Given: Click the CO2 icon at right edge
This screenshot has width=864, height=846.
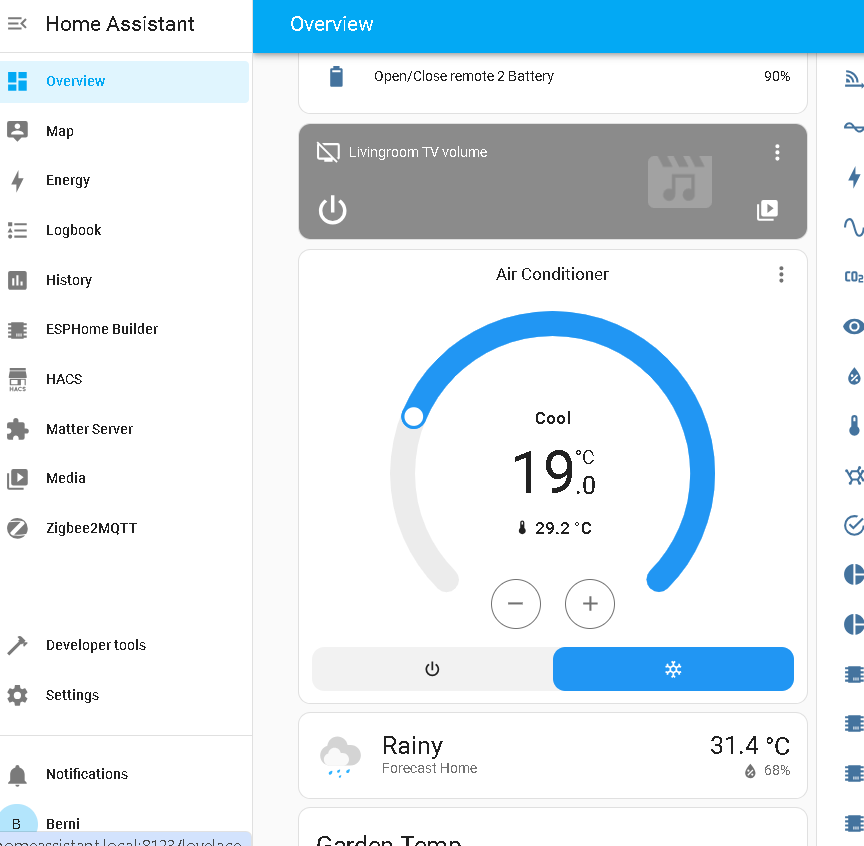Looking at the screenshot, I should click(x=854, y=277).
